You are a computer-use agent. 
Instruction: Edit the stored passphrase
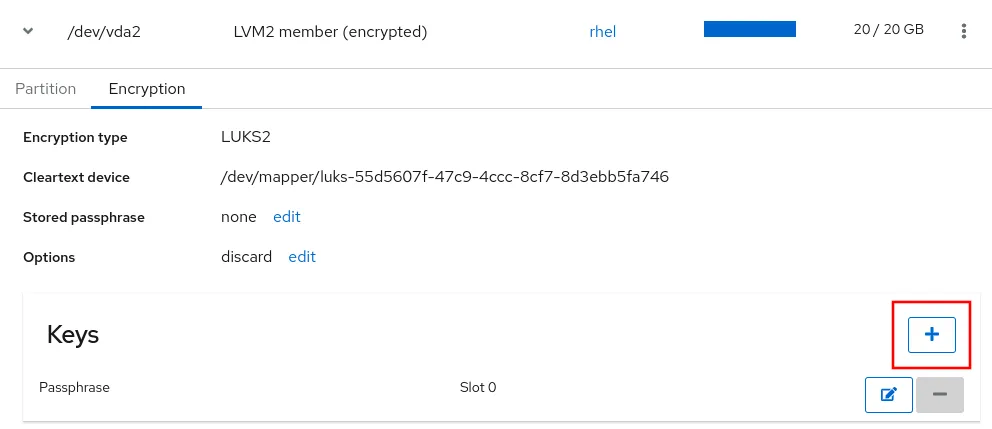pyautogui.click(x=287, y=217)
